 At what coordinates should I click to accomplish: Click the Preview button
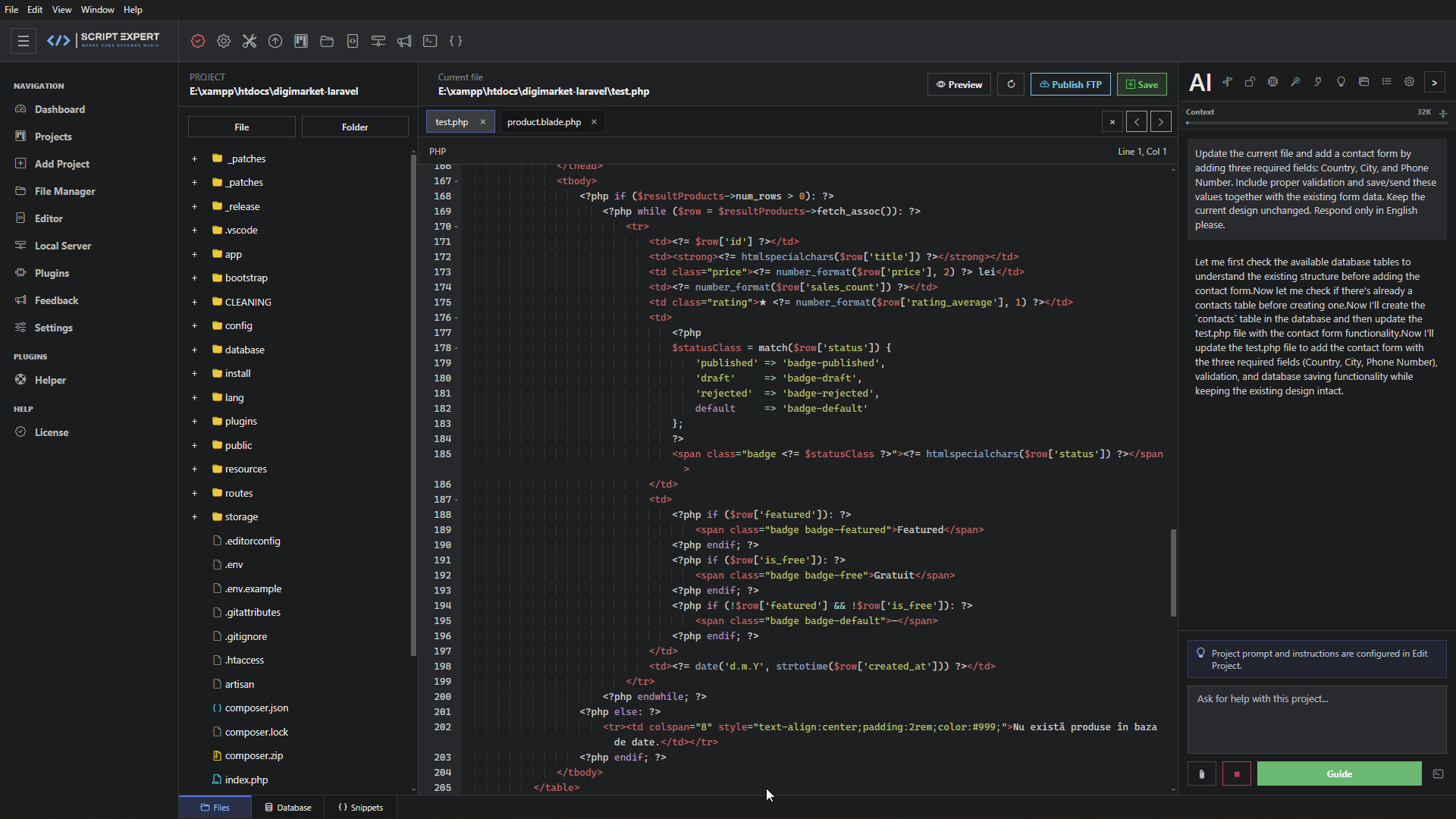959,84
